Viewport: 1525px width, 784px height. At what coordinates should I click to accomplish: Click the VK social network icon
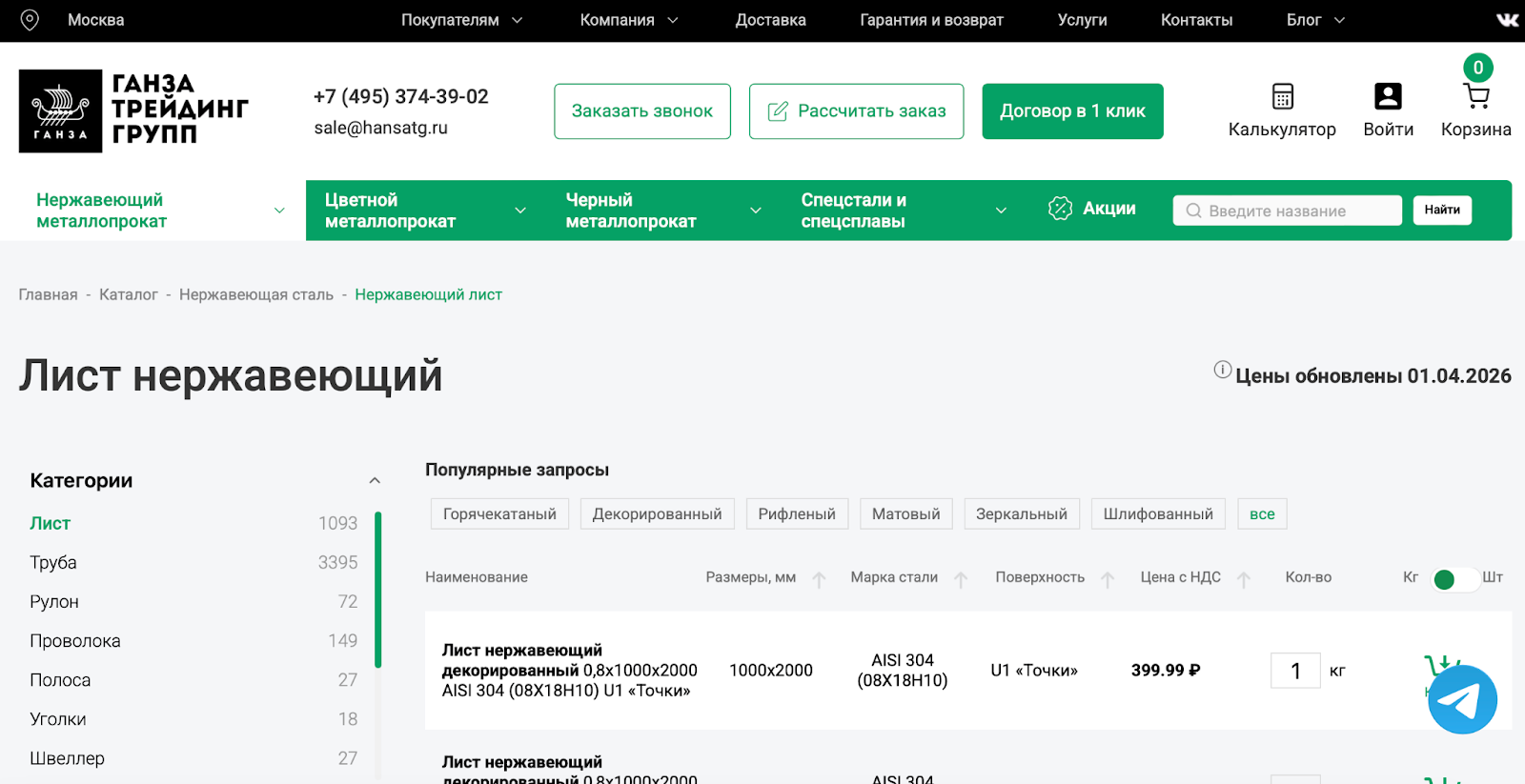[x=1507, y=20]
